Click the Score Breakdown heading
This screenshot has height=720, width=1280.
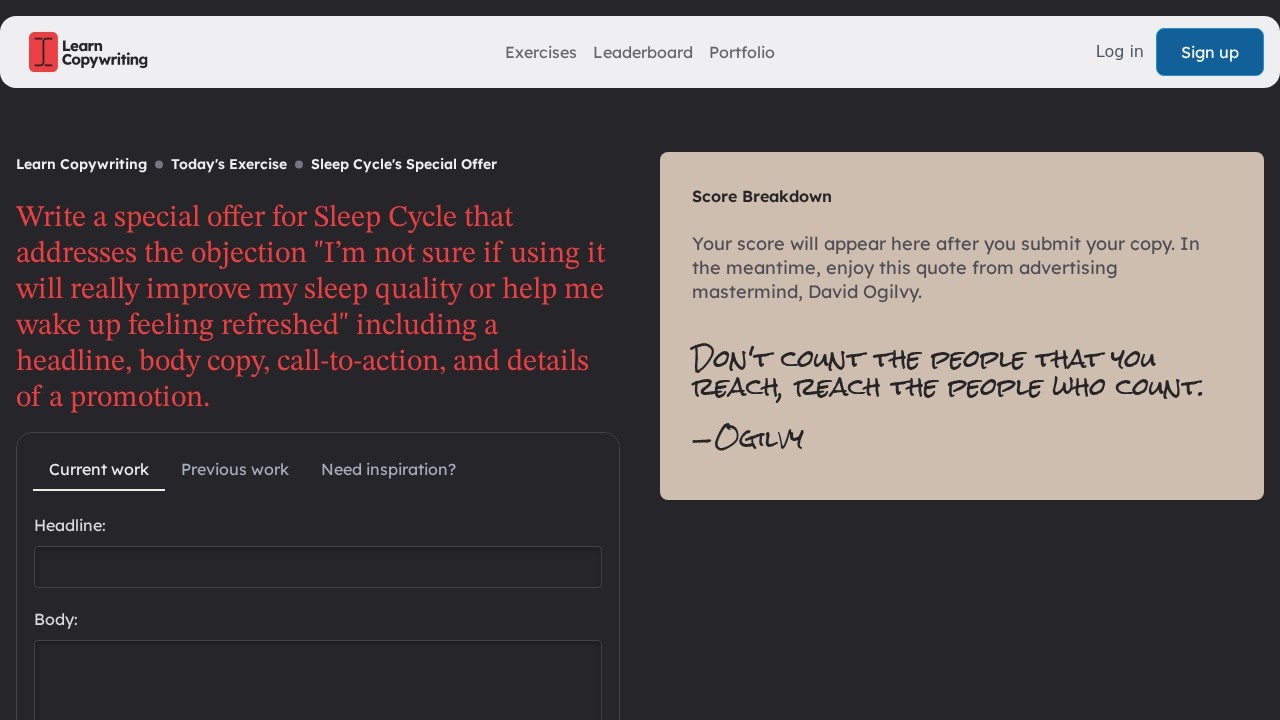762,196
